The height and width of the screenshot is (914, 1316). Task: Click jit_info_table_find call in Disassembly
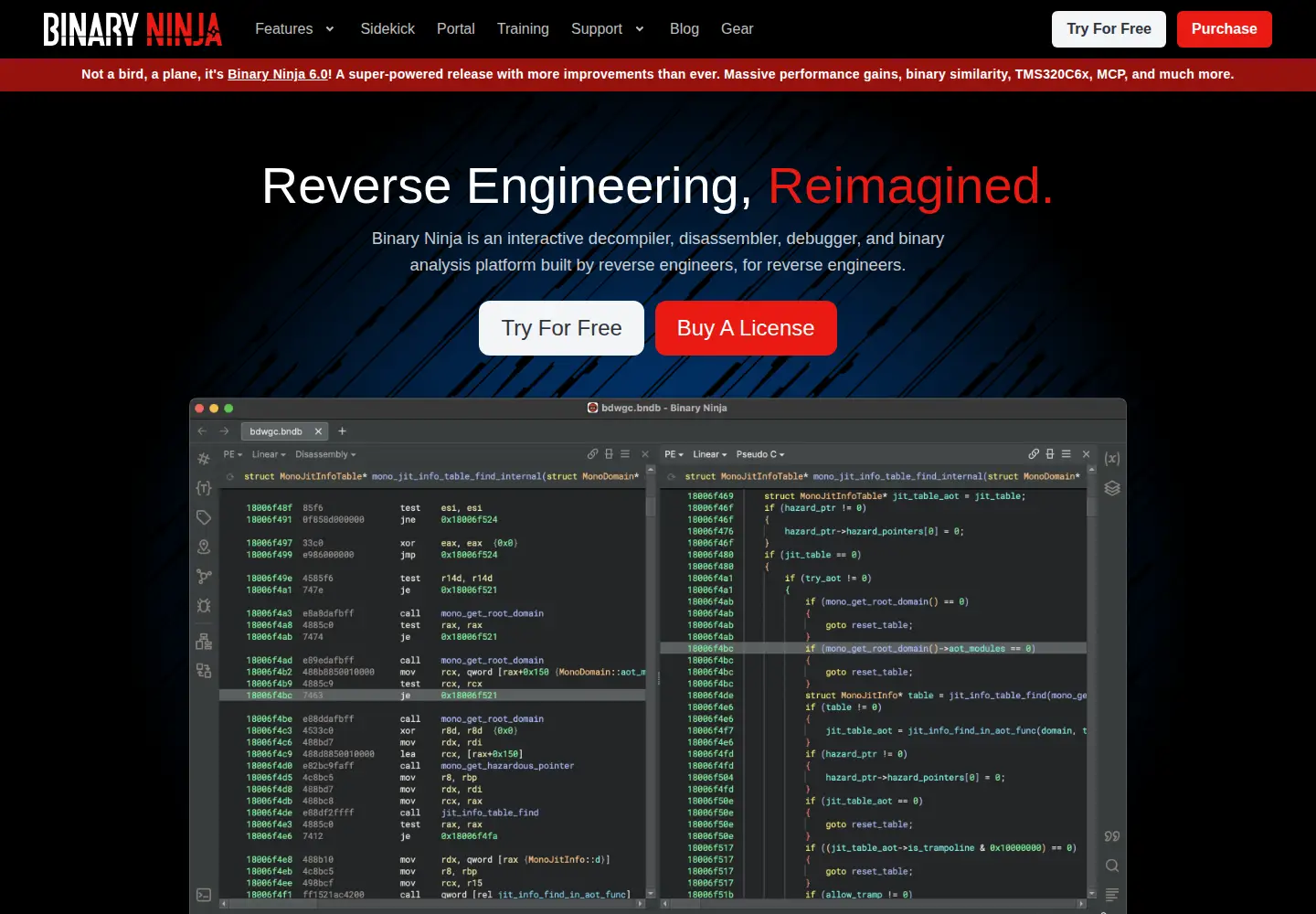tap(490, 813)
